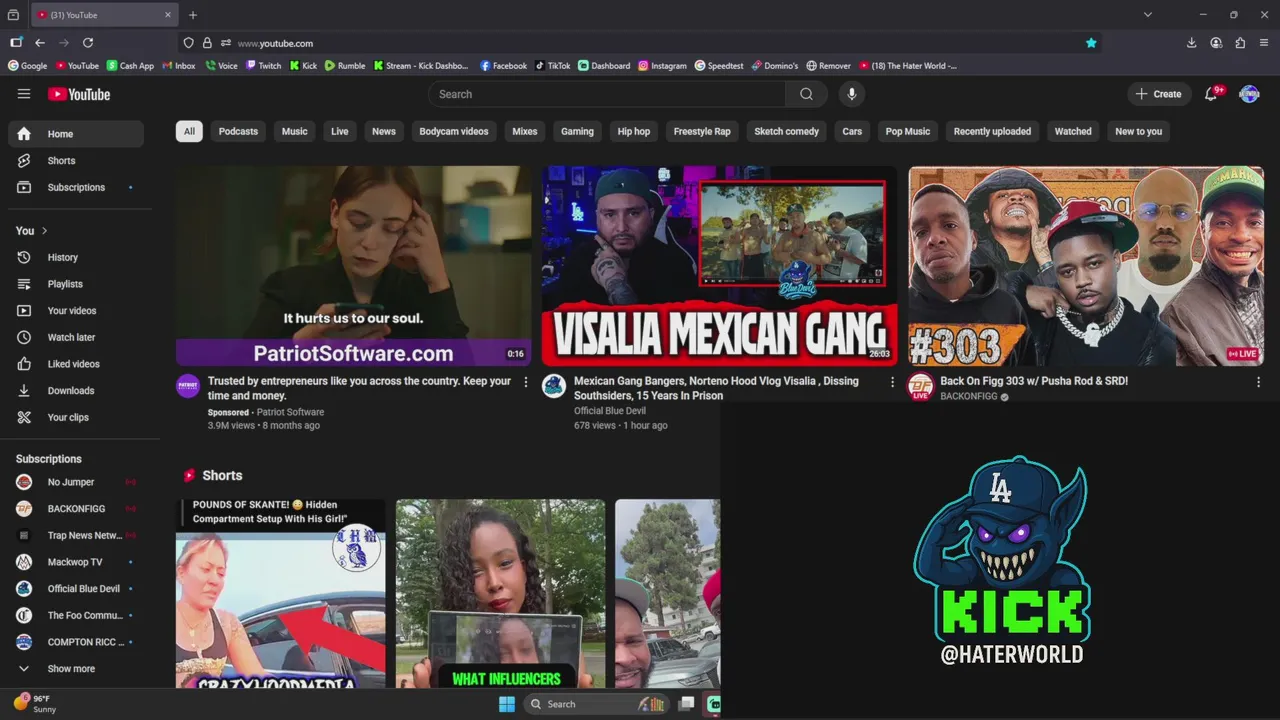Open Patriot Software sponsor link
1280x720 pixels.
coord(290,412)
